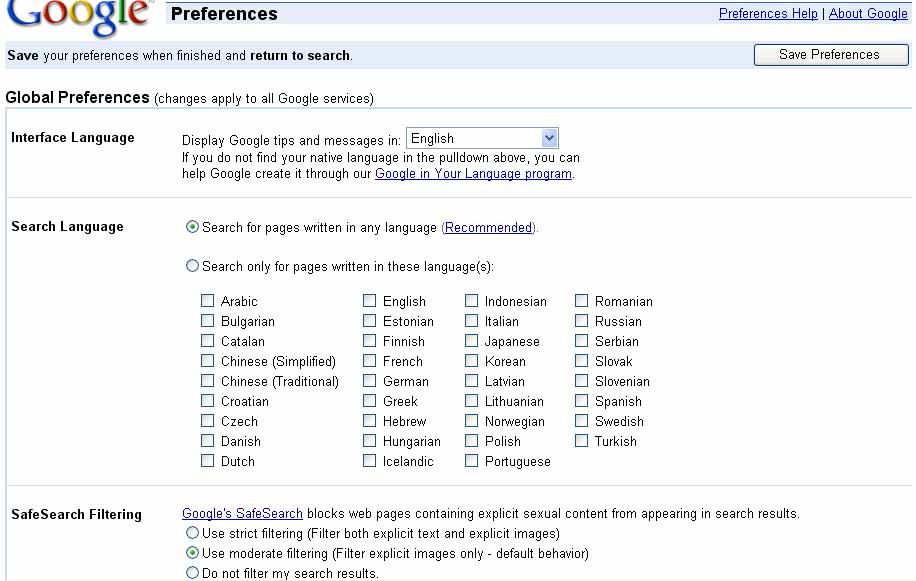Select search for pages in any language
This screenshot has width=916, height=581.
(x=192, y=227)
